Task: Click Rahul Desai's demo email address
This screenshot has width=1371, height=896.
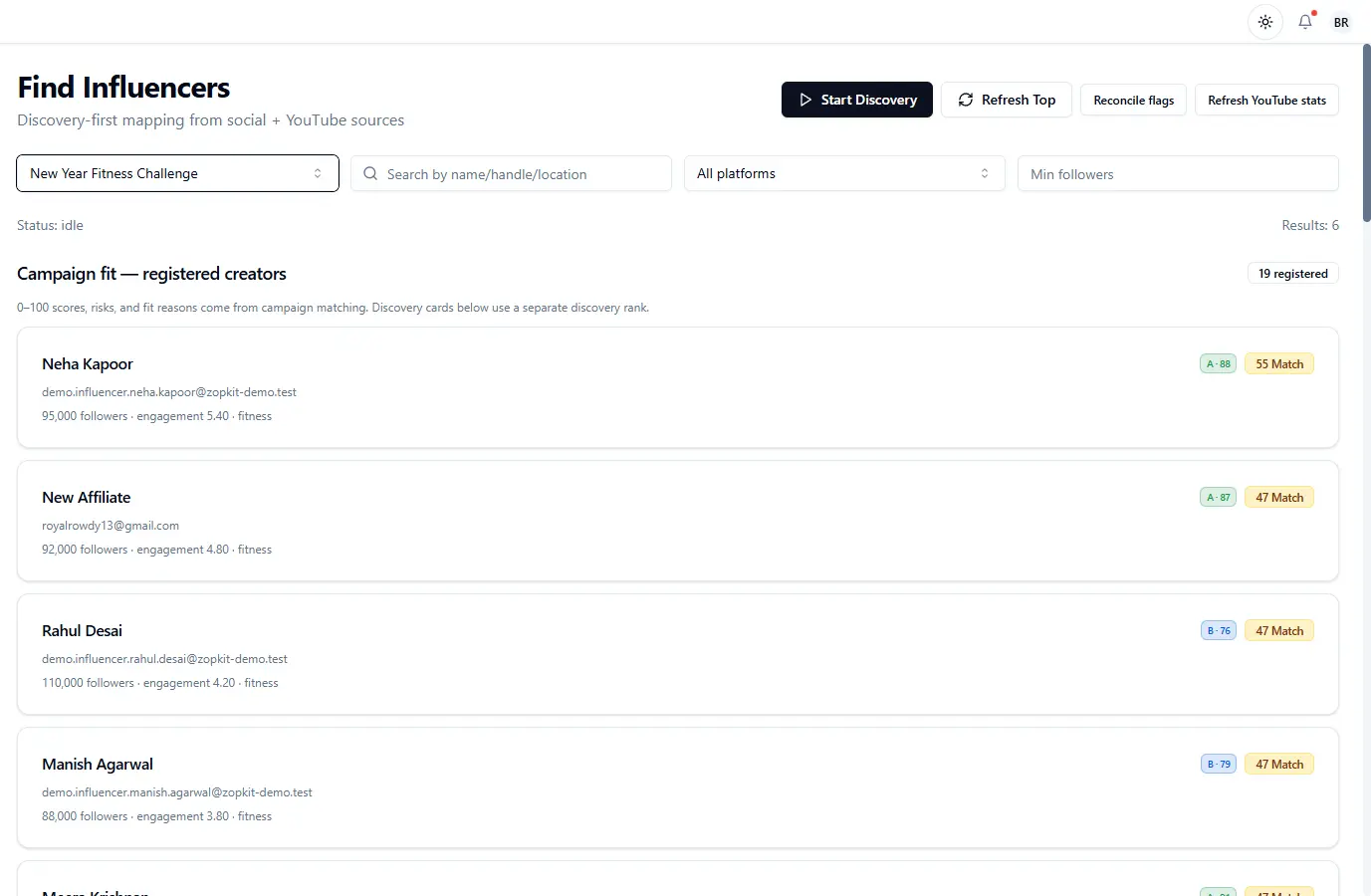Action: click(x=164, y=659)
